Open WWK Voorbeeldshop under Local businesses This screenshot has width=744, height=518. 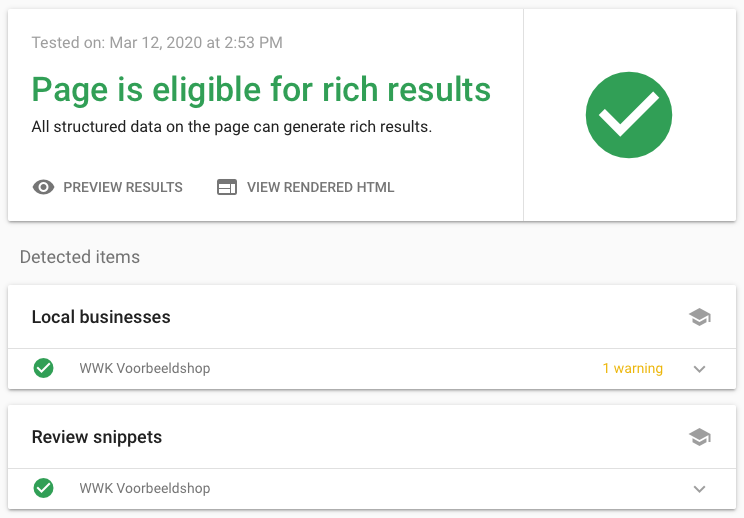[145, 369]
